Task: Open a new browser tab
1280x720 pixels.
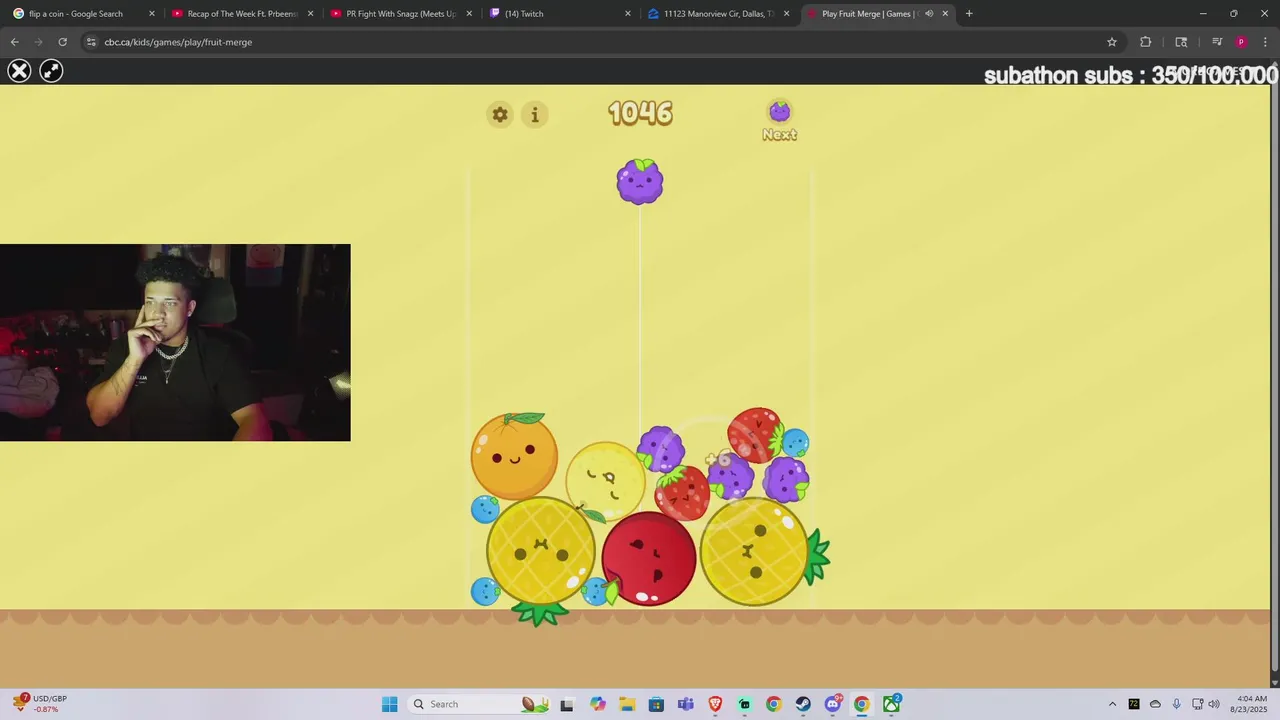Action: point(969,14)
